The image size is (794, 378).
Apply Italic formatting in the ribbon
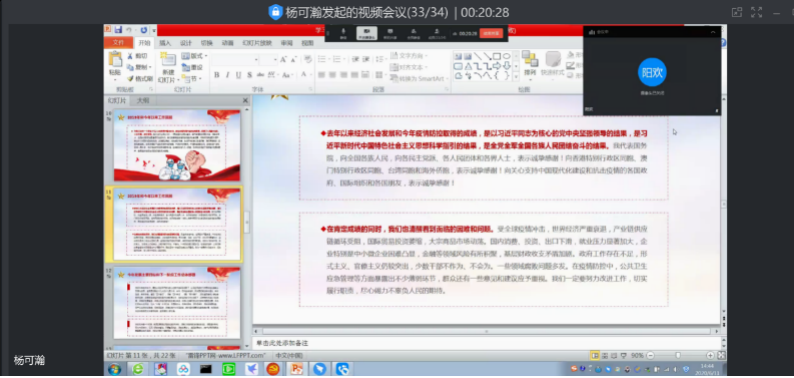pos(227,75)
